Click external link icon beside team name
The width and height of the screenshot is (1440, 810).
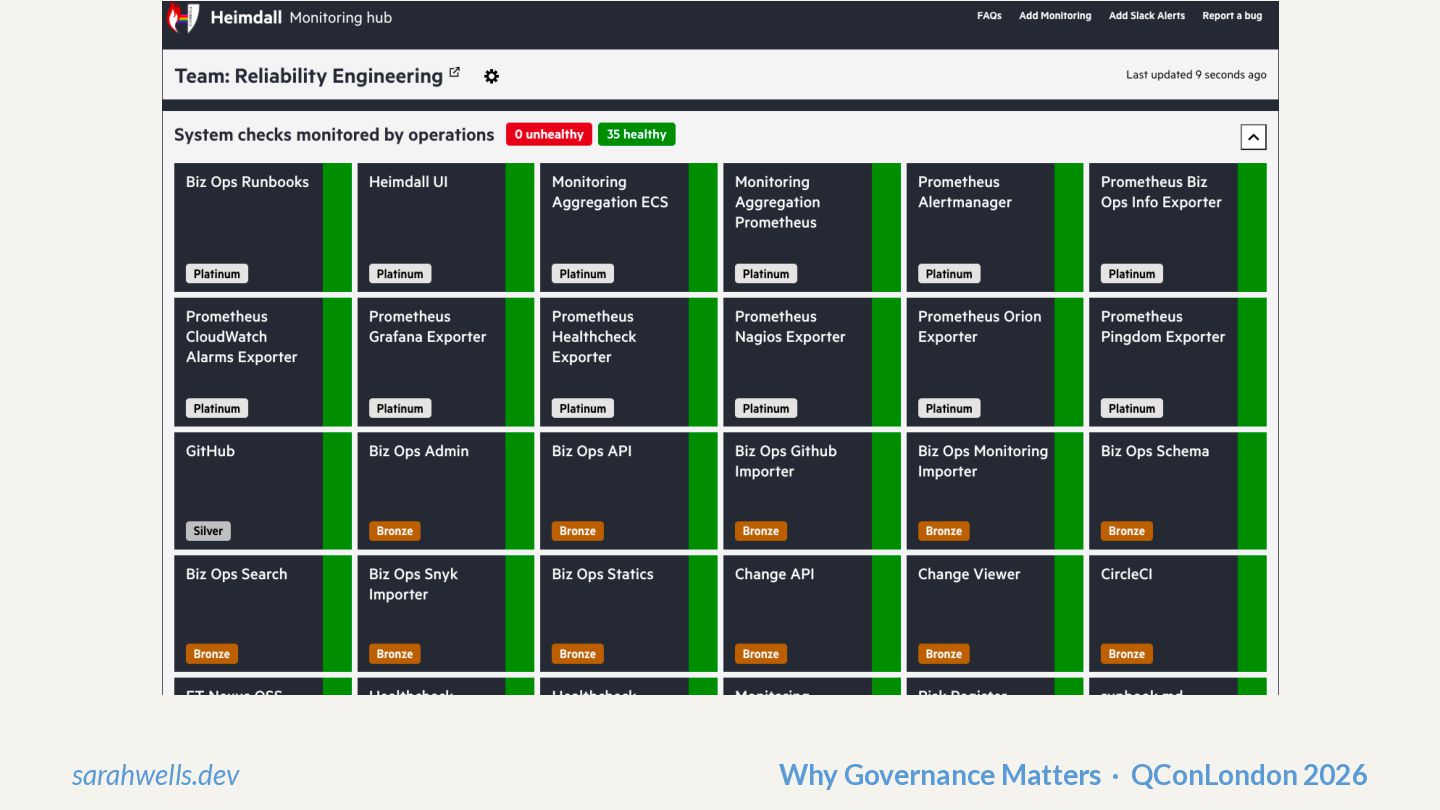click(x=455, y=73)
